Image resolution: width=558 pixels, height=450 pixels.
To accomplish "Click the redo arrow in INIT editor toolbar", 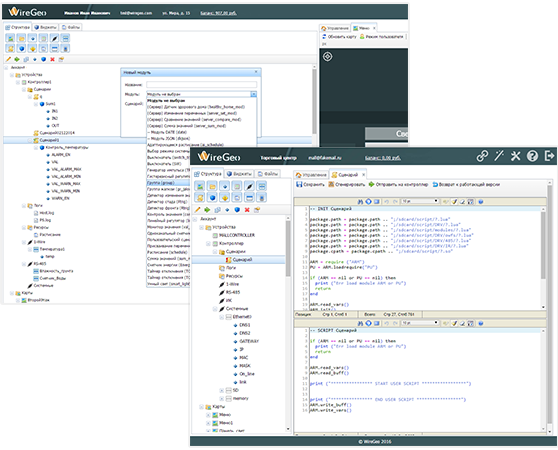I will [395, 202].
